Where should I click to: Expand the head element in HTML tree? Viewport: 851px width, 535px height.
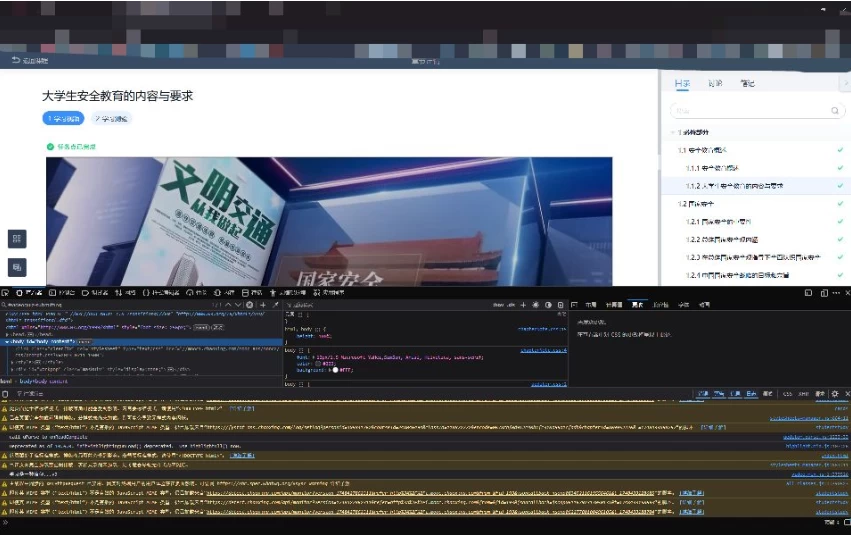point(7,334)
